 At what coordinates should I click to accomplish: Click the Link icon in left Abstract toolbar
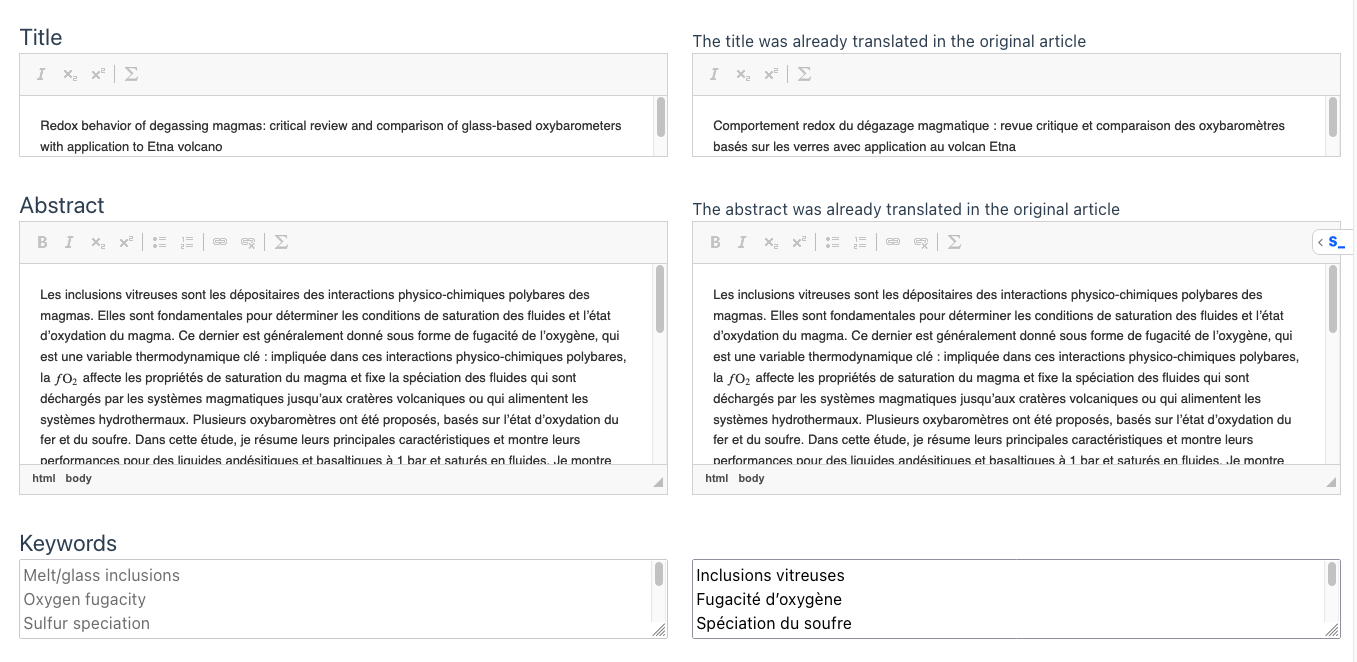coord(220,242)
